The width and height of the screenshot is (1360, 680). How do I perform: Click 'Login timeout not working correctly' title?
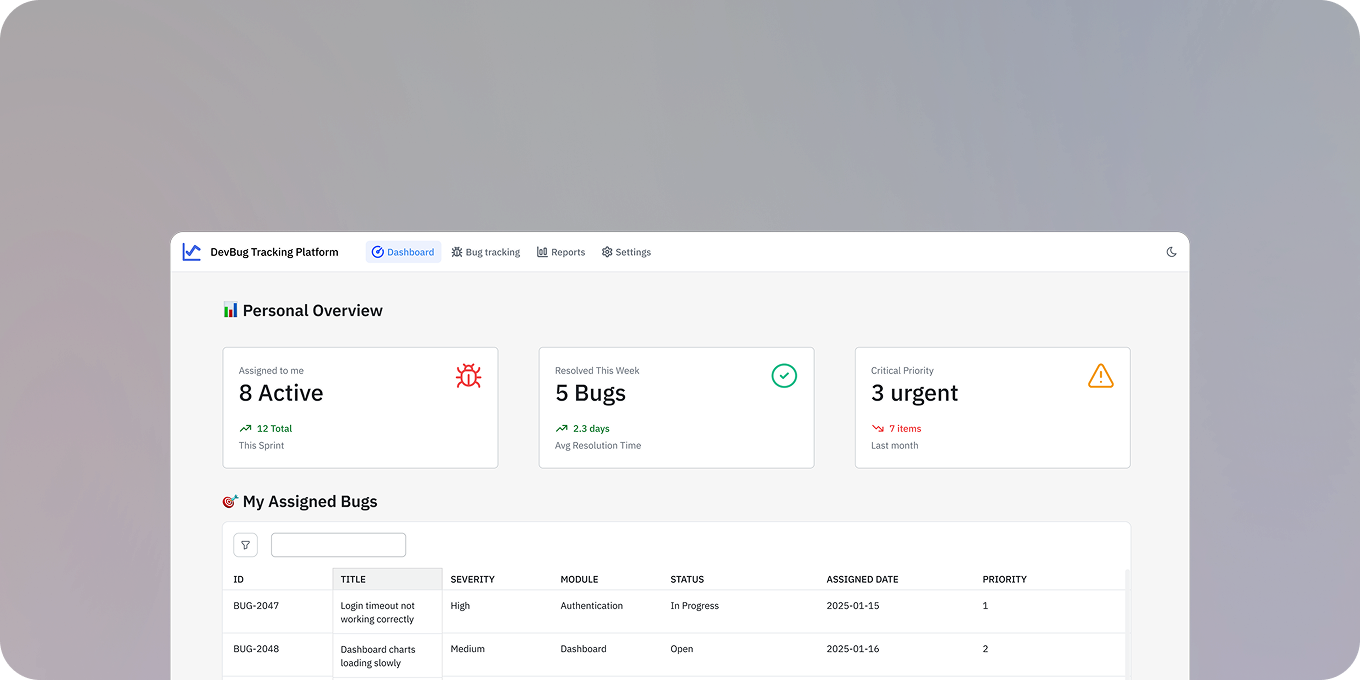point(377,612)
